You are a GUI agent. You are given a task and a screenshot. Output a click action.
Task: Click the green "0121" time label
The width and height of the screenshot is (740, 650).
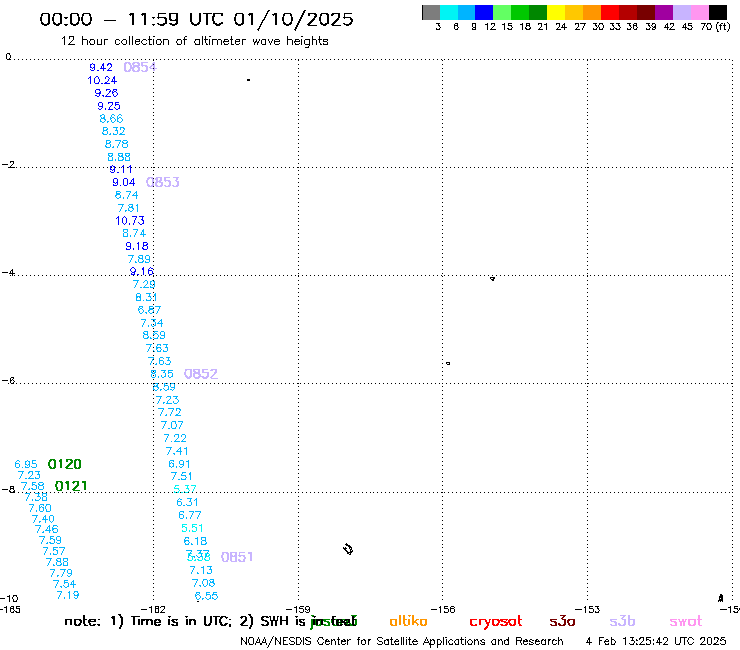pos(71,486)
